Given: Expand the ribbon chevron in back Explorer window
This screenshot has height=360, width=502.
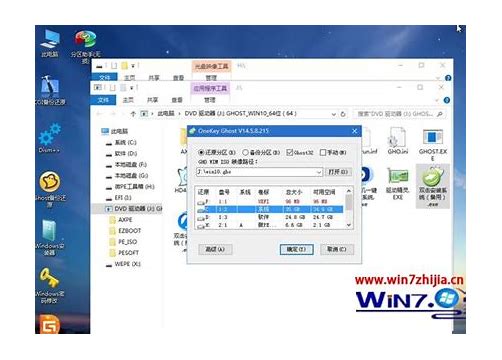Looking at the screenshot, I should tap(438, 78).
